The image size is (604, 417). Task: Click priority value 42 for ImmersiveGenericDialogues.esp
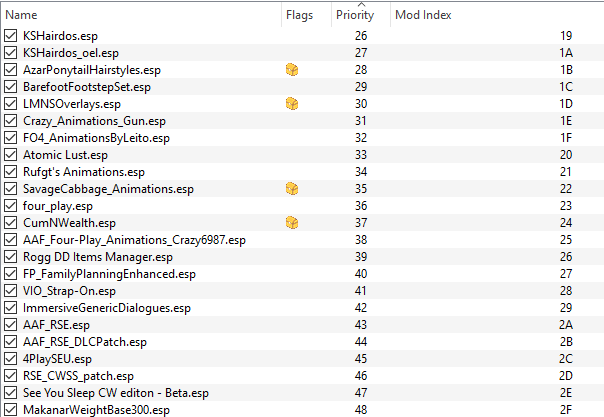tap(361, 308)
